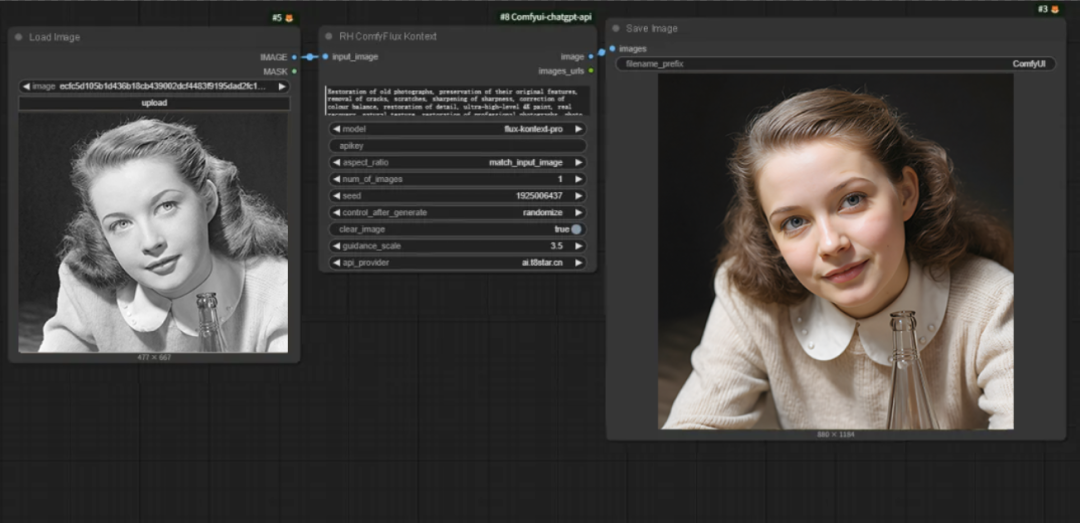The image size is (1080, 523).
Task: Click the images input port on Save Image
Action: coord(612,48)
